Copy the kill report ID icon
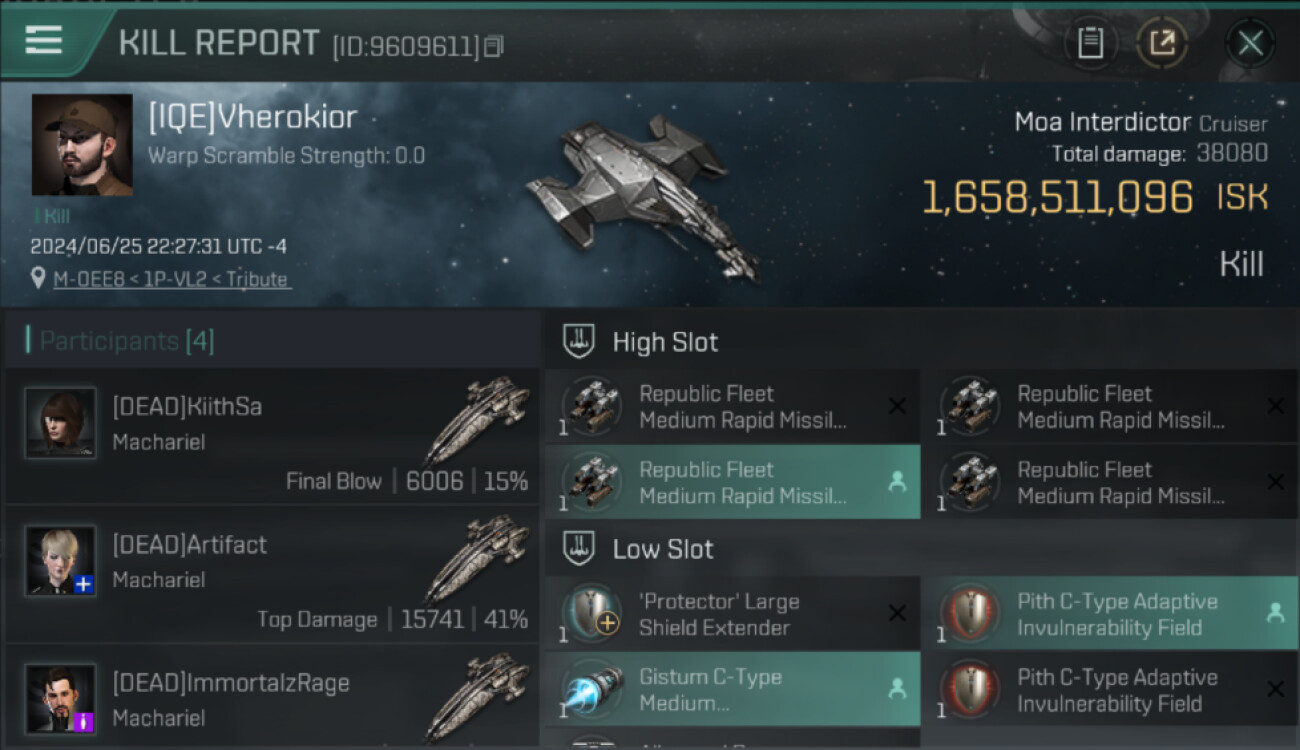 click(493, 46)
